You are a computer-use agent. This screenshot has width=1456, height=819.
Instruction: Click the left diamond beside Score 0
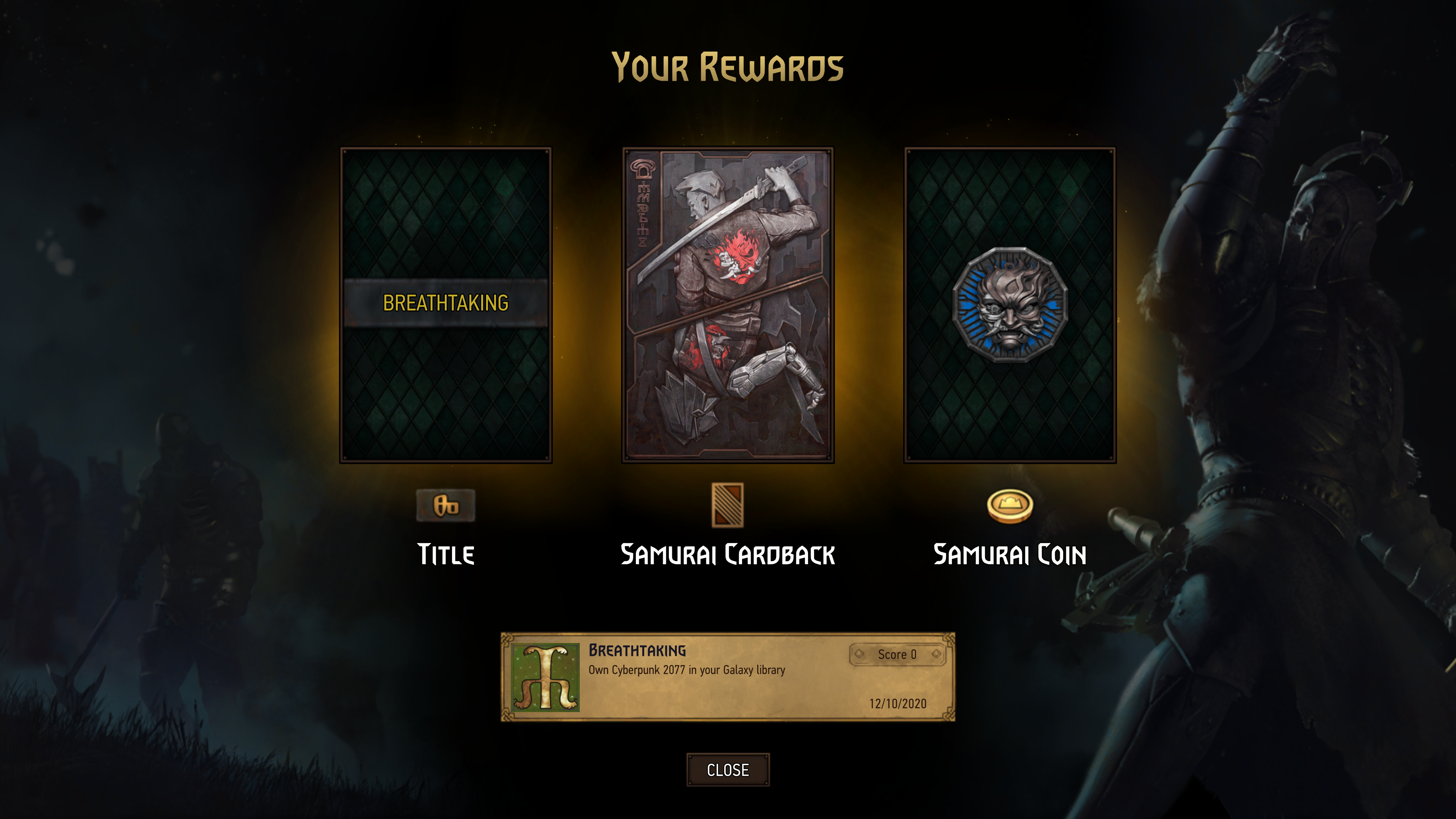pos(860,654)
